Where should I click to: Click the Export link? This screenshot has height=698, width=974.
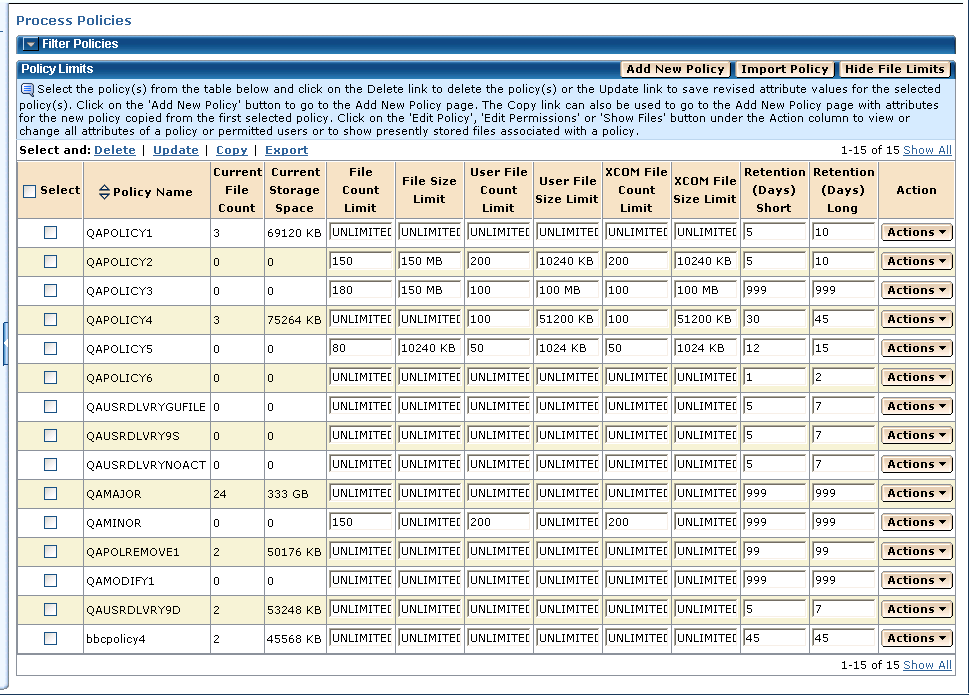click(x=286, y=150)
